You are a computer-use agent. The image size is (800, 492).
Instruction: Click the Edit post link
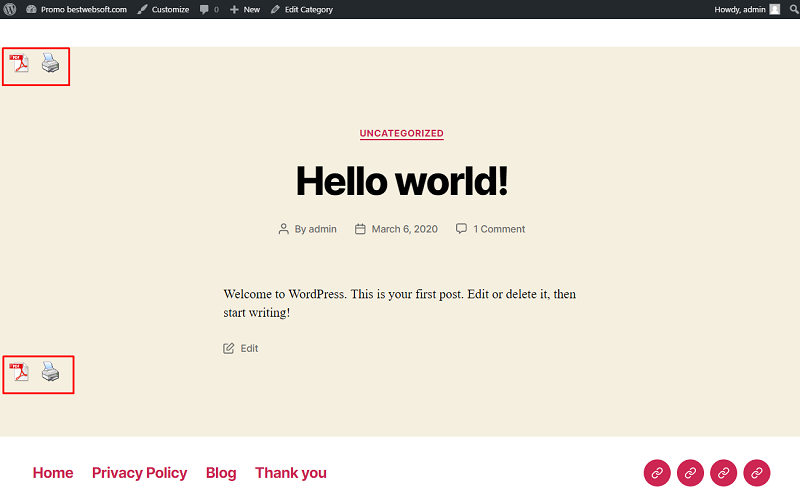(249, 348)
